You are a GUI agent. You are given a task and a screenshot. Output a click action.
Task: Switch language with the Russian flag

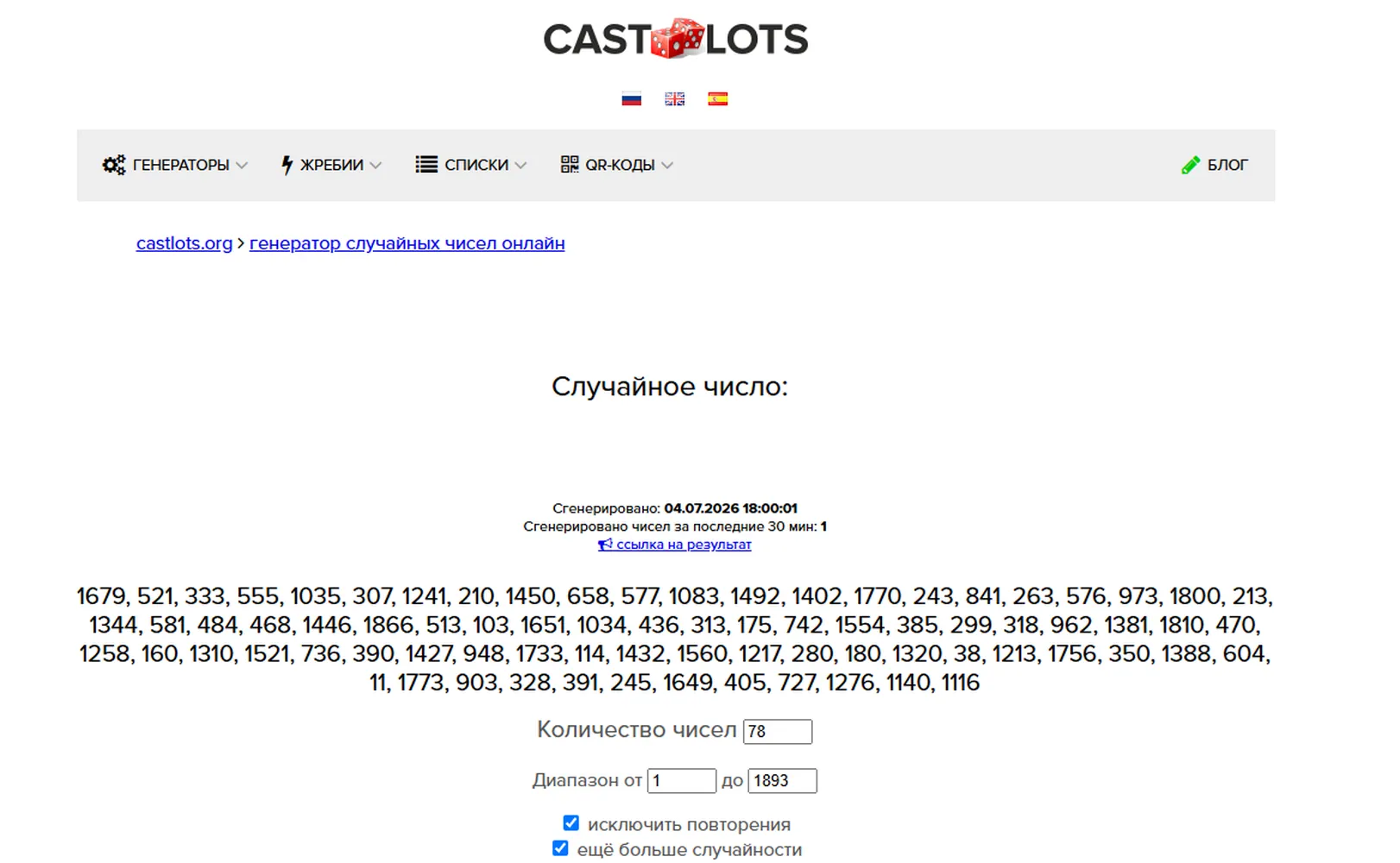632,99
